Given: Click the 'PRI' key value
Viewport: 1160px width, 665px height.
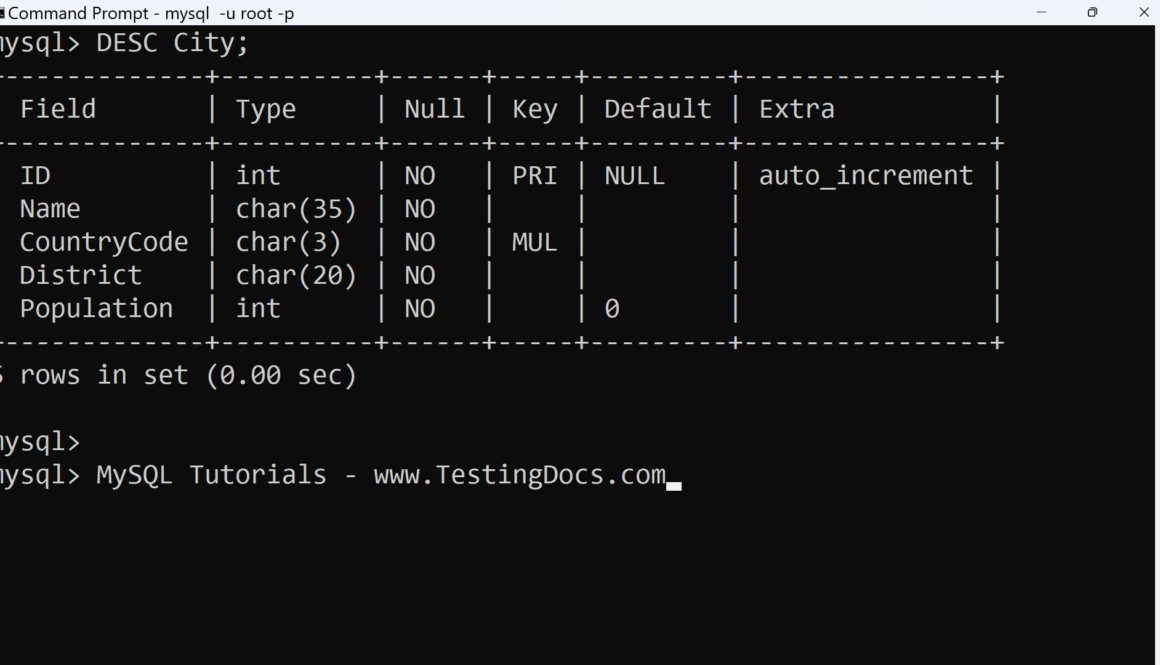Looking at the screenshot, I should (534, 176).
